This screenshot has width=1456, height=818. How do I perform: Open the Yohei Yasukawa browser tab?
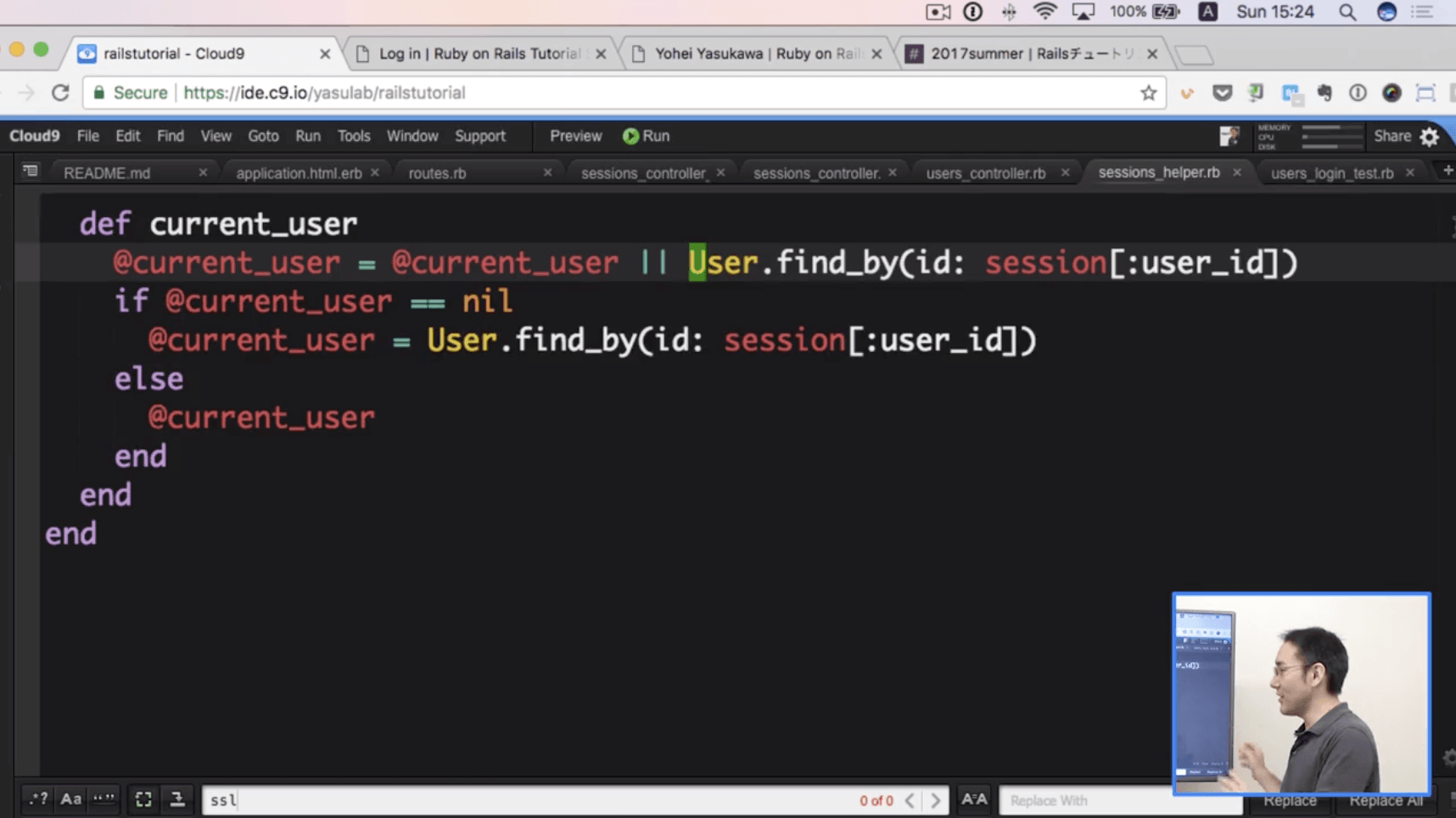758,53
